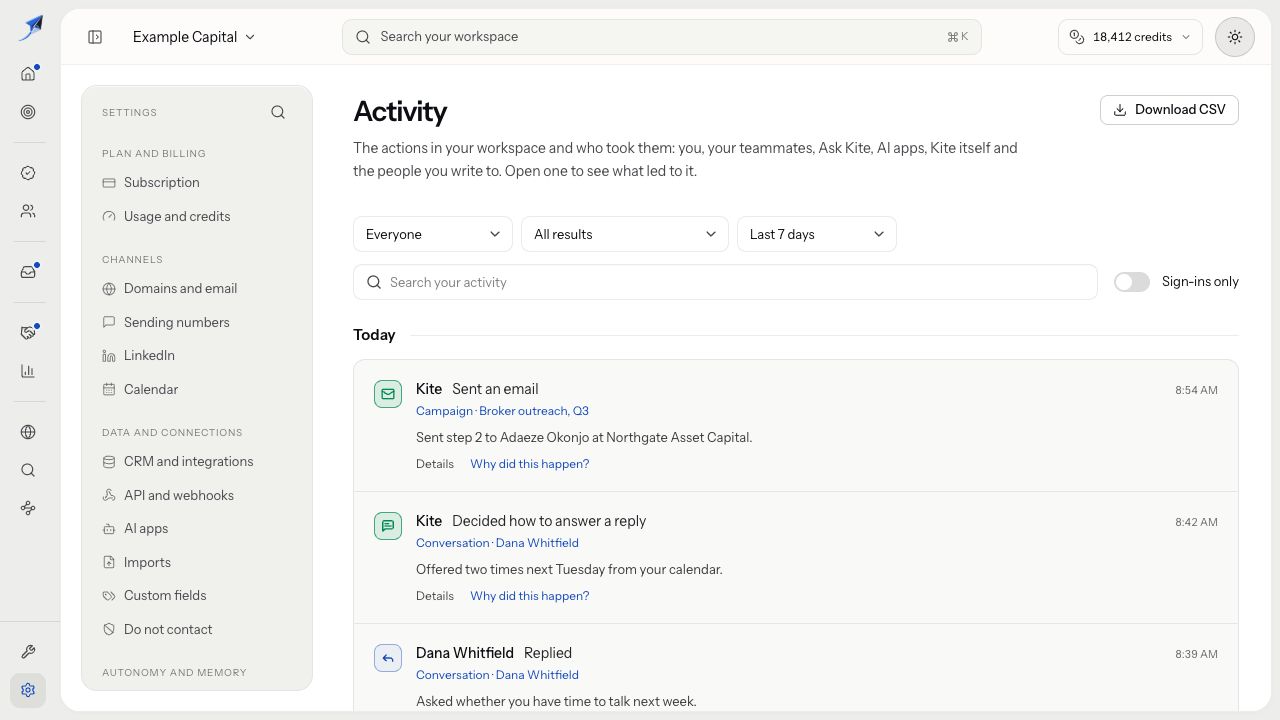Viewport: 1280px width, 720px height.
Task: Collapse the sidebar with the panel icon
Action: (x=95, y=37)
